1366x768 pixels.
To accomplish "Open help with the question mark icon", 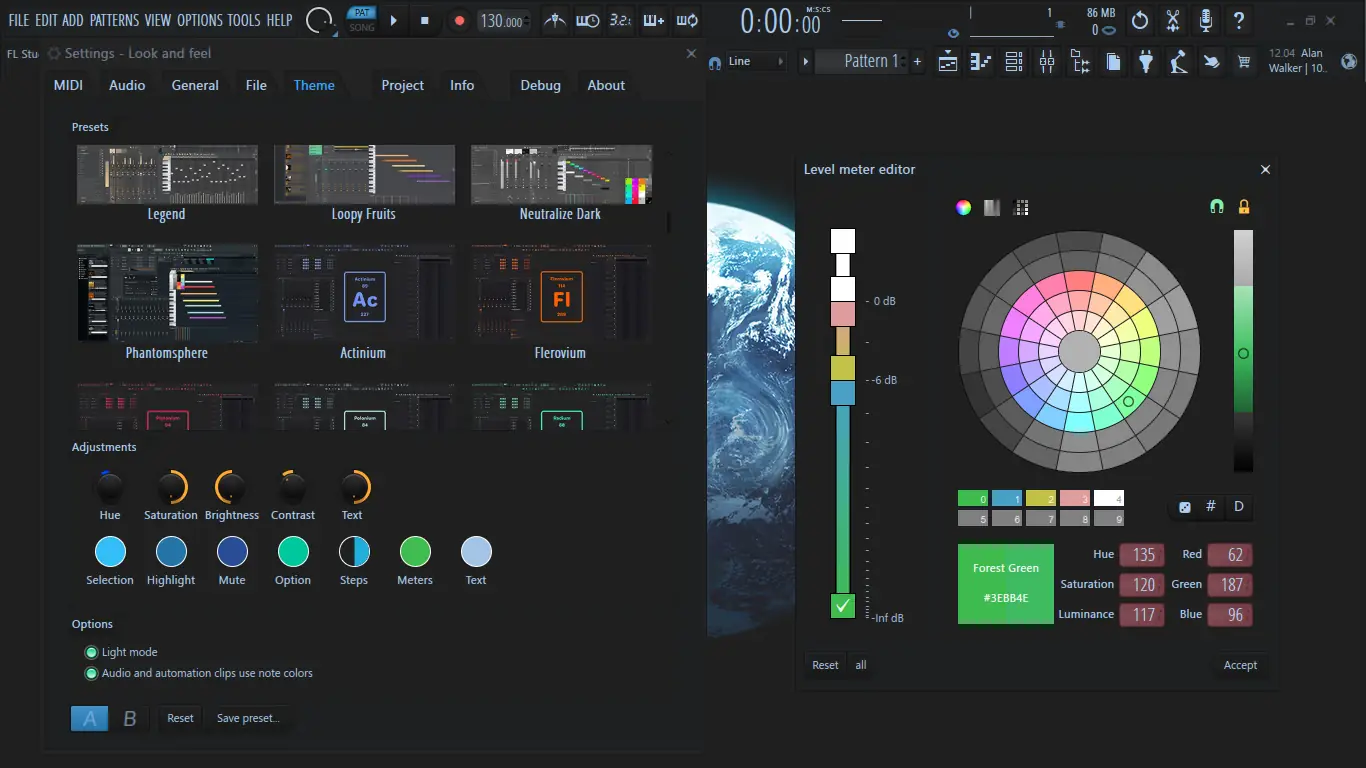I will click(1239, 20).
